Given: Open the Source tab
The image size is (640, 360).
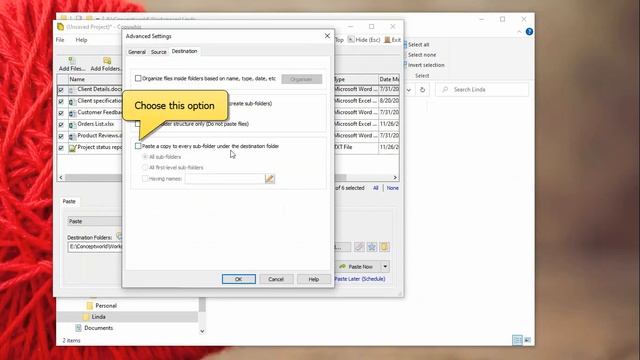Looking at the screenshot, I should point(158,52).
